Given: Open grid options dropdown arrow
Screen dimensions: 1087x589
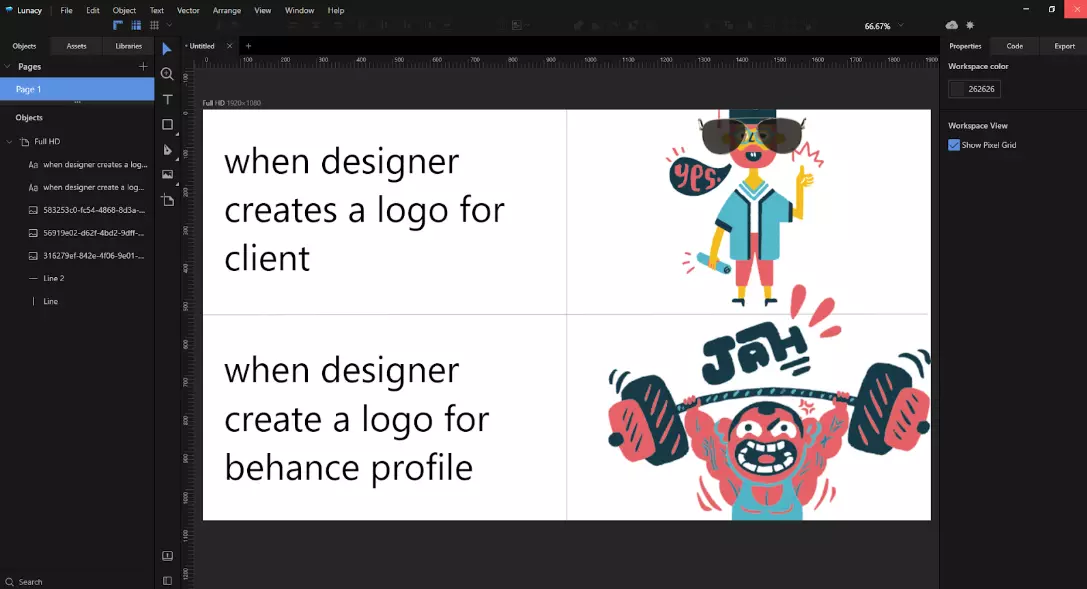Looking at the screenshot, I should [169, 26].
